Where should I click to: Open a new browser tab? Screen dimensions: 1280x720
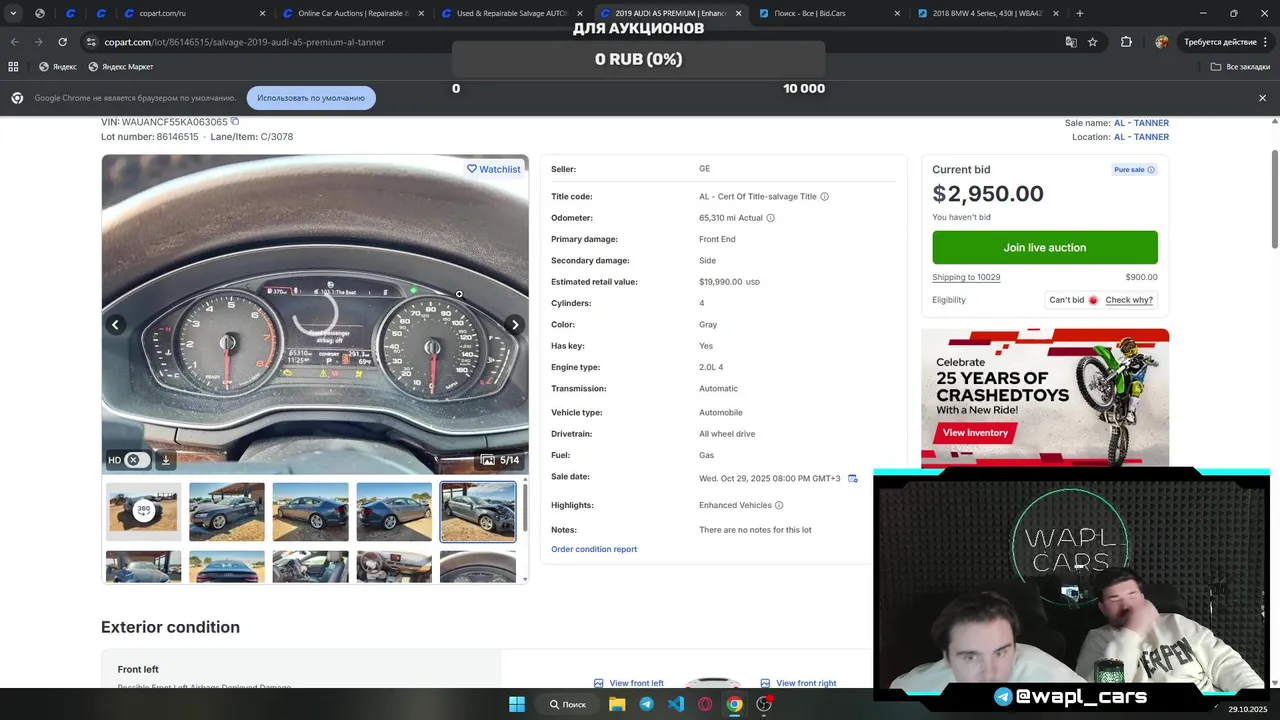pyautogui.click(x=1080, y=14)
